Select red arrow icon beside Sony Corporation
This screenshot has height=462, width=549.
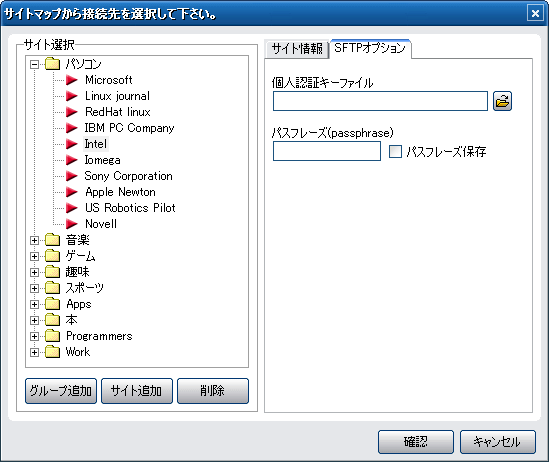(x=72, y=176)
